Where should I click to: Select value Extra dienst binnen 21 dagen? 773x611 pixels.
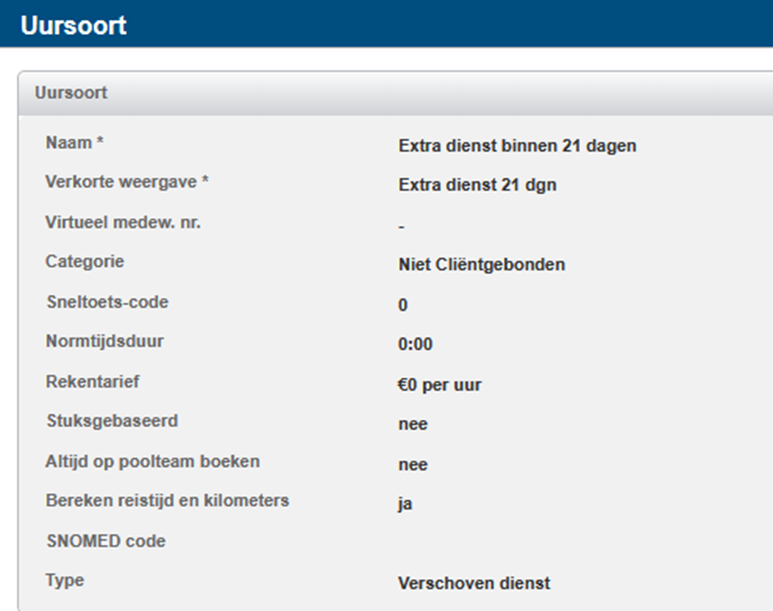[x=517, y=146]
